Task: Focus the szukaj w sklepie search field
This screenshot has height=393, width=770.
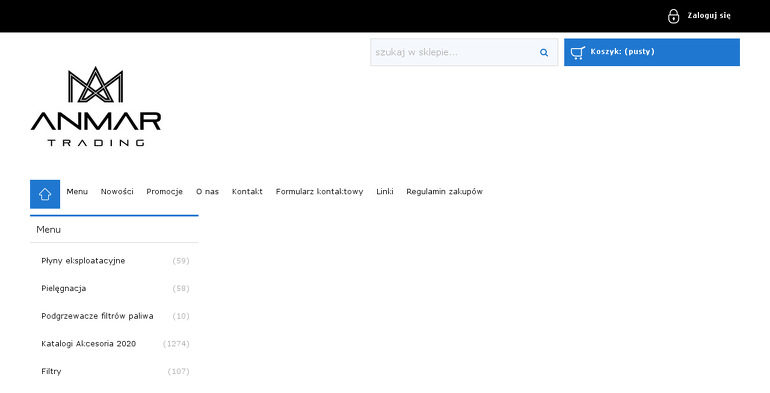Action: (x=464, y=52)
